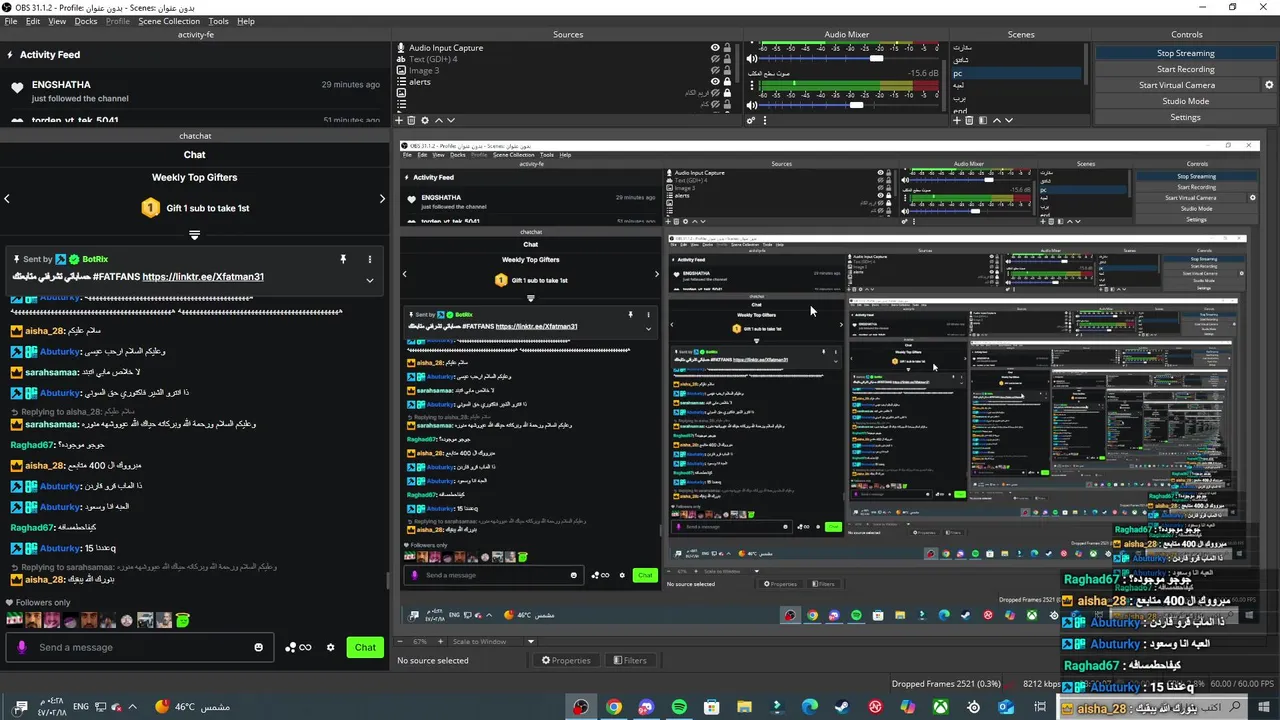Open the File menu
Viewport: 1280px width, 720px height.
coord(9,21)
